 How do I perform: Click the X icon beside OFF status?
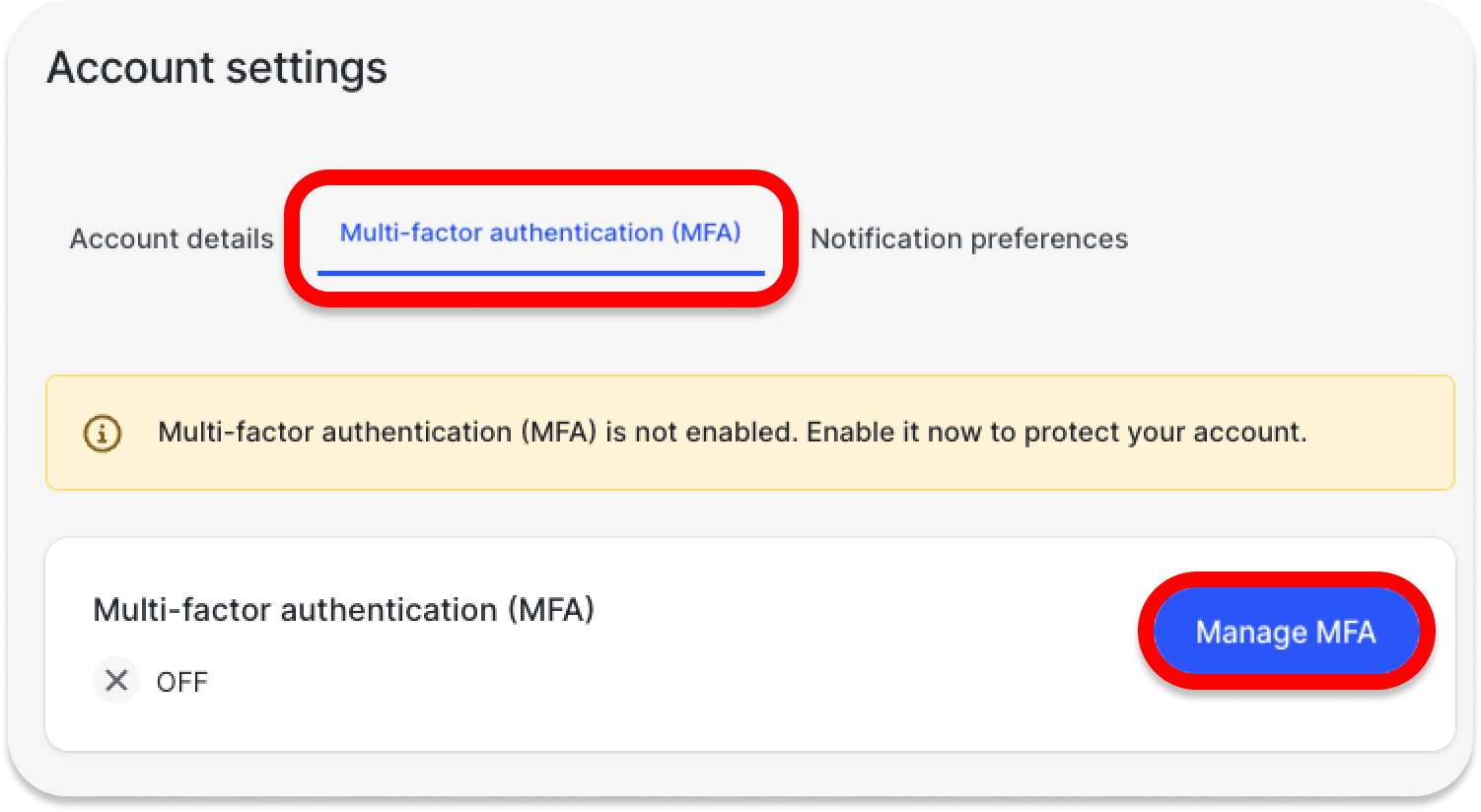point(116,680)
